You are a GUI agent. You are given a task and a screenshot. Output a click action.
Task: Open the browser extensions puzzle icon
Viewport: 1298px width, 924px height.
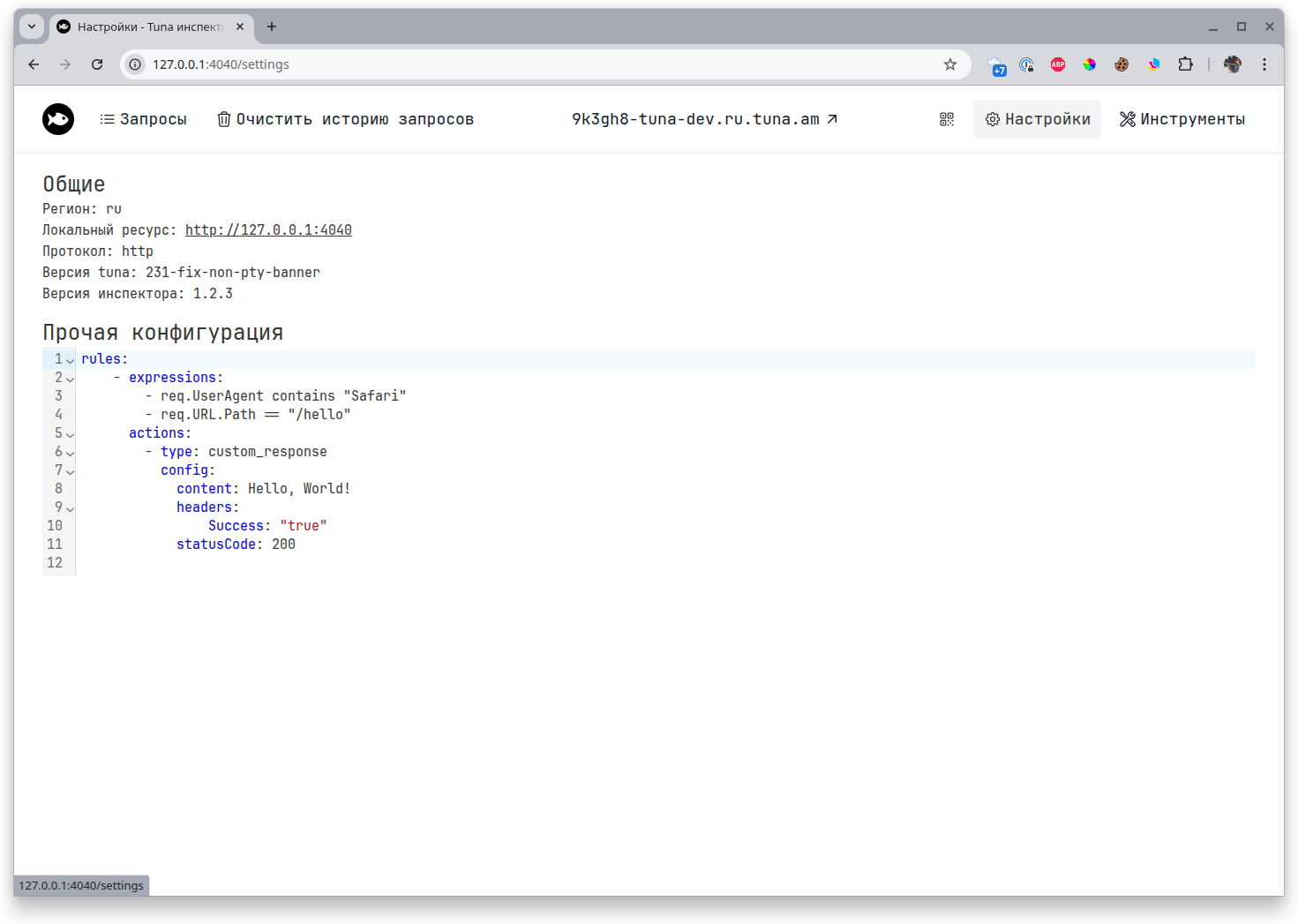[1185, 64]
